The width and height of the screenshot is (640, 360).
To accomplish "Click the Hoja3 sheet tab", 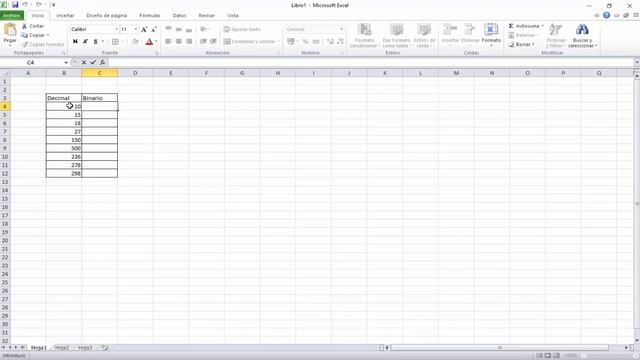I will click(x=85, y=348).
